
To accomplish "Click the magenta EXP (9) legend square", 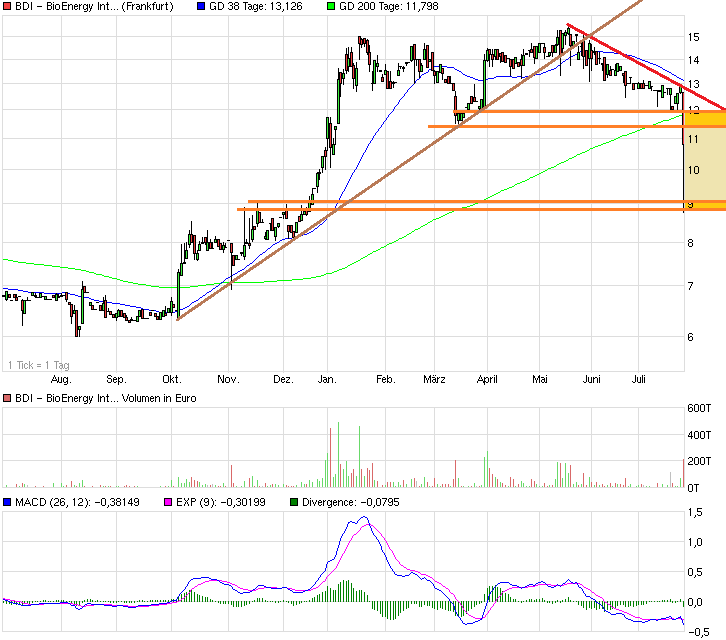I will tap(171, 503).
